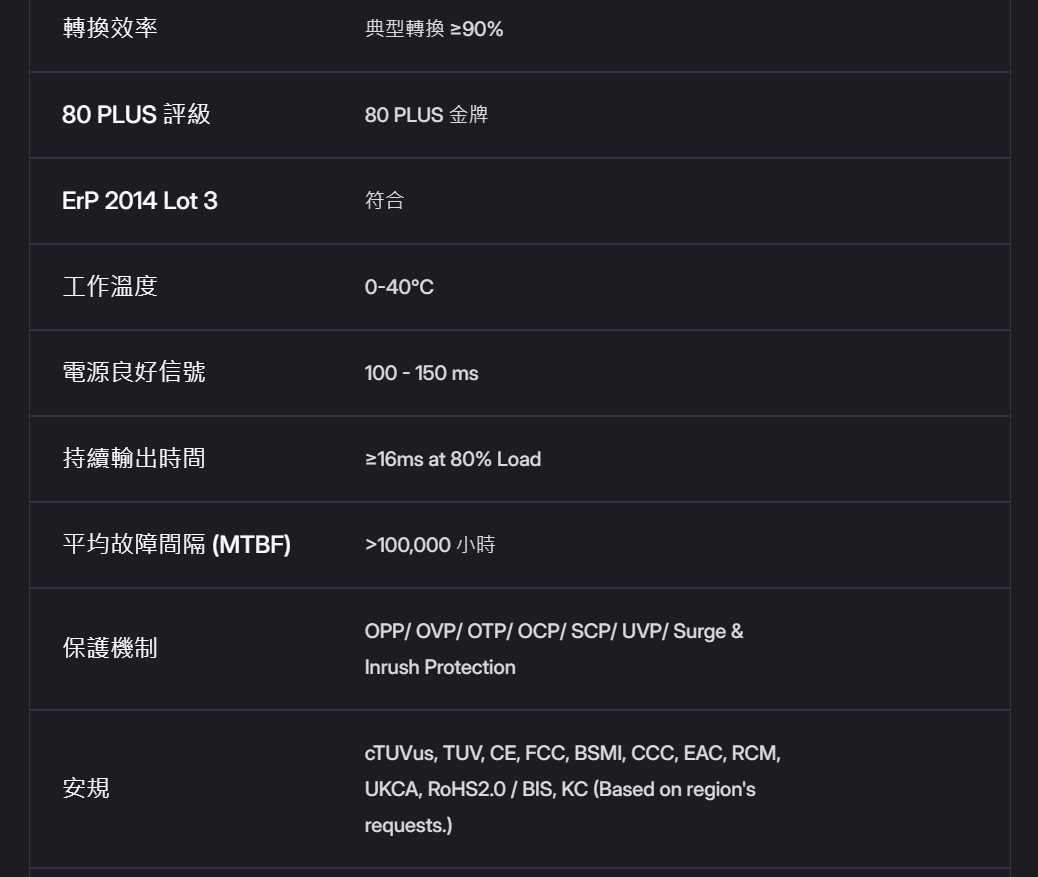Click the 保護機制 row label
The image size is (1038, 877).
tap(110, 649)
